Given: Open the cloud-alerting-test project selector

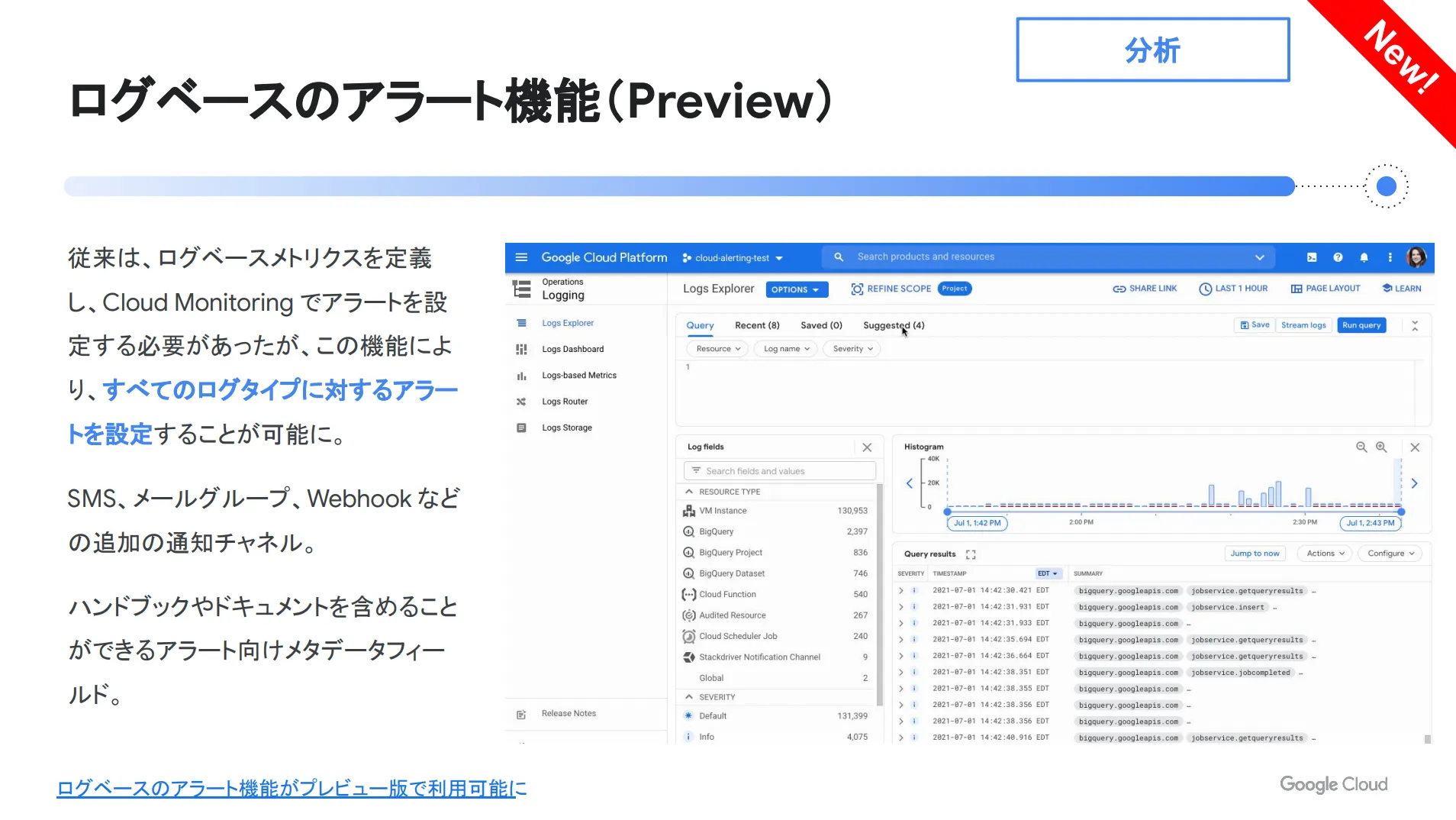Looking at the screenshot, I should coord(733,258).
